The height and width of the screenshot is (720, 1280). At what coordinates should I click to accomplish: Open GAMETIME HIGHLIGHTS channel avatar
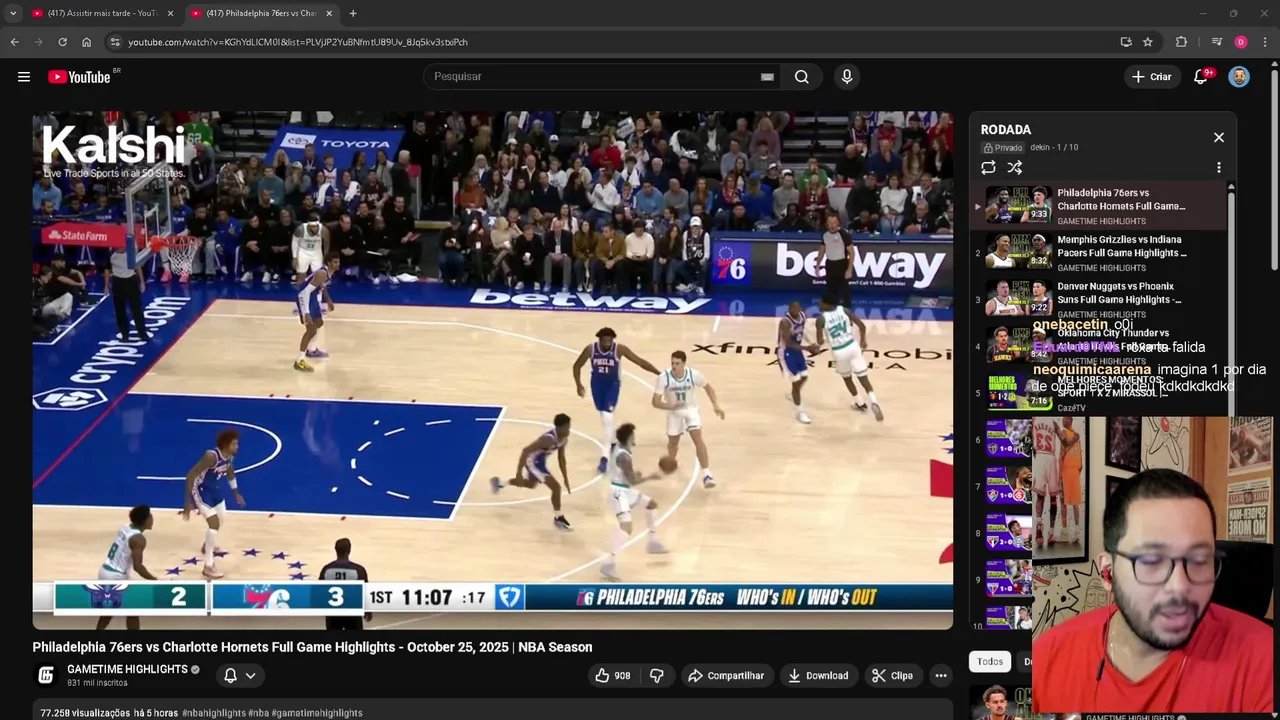pyautogui.click(x=46, y=675)
